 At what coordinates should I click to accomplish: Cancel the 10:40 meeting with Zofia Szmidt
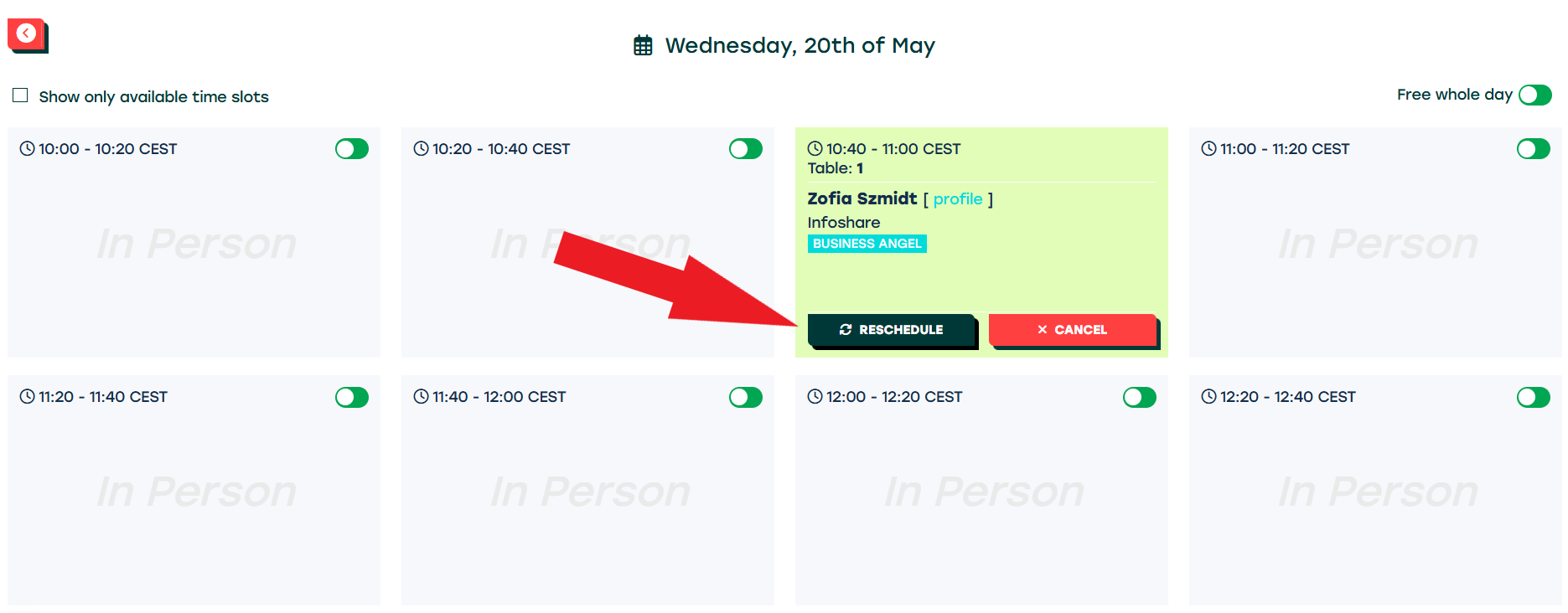[1072, 330]
